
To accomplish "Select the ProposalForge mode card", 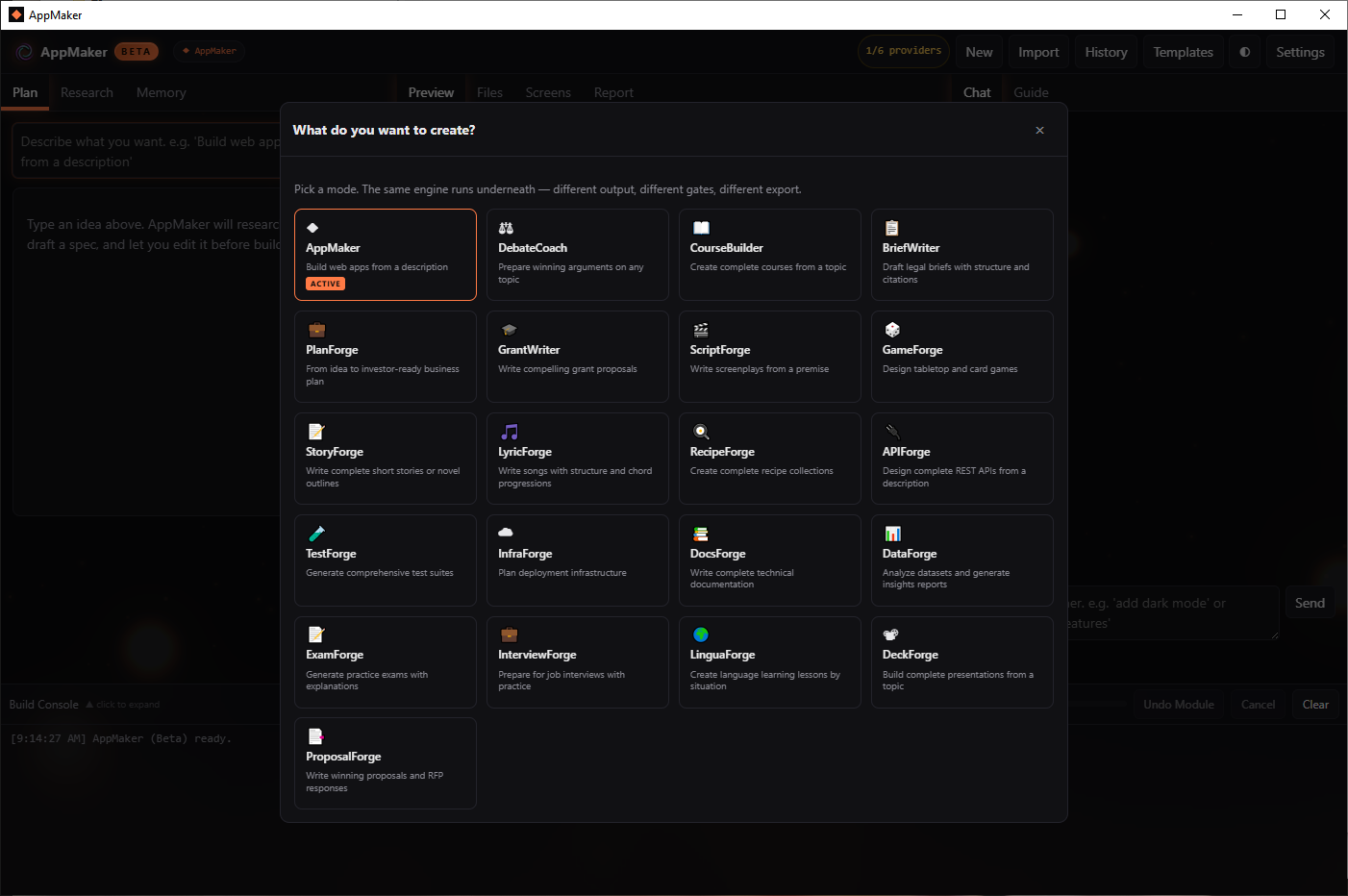I will [x=386, y=763].
